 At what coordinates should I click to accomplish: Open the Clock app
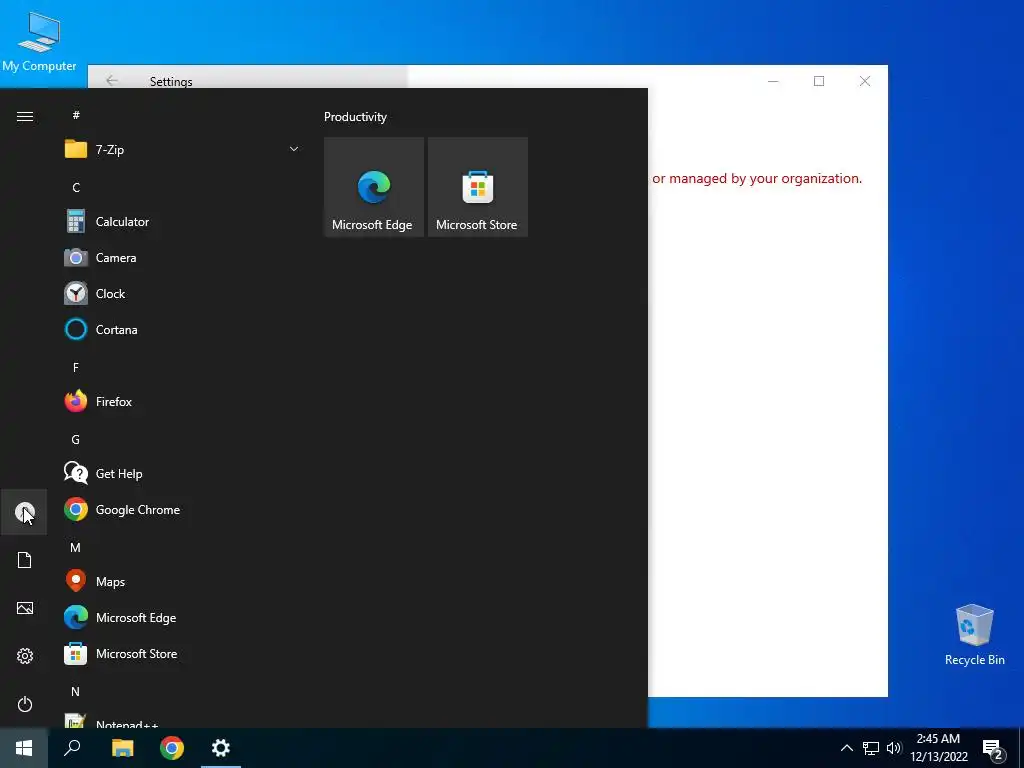(x=182, y=293)
